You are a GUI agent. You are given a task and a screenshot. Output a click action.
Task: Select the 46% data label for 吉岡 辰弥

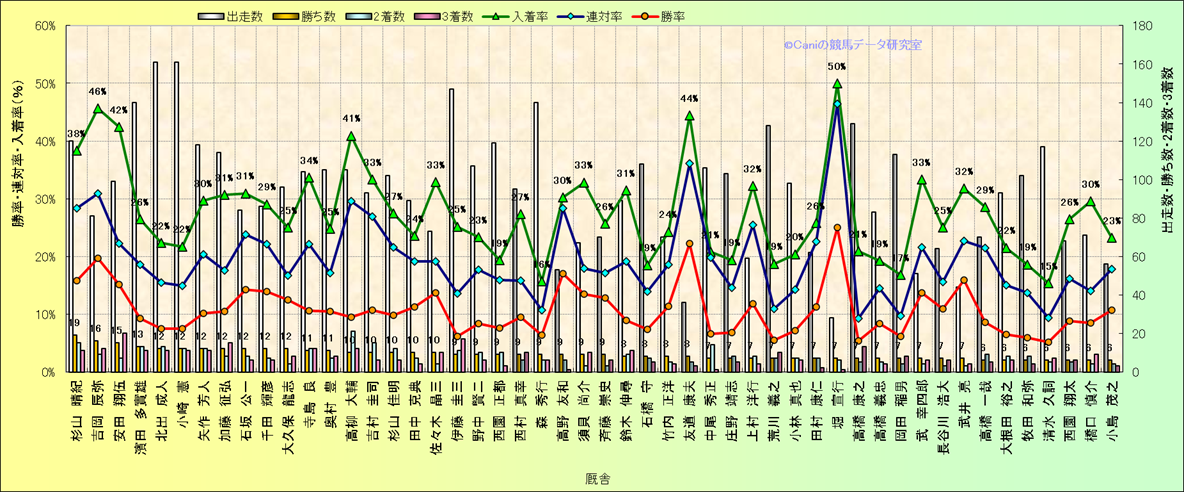[x=97, y=92]
